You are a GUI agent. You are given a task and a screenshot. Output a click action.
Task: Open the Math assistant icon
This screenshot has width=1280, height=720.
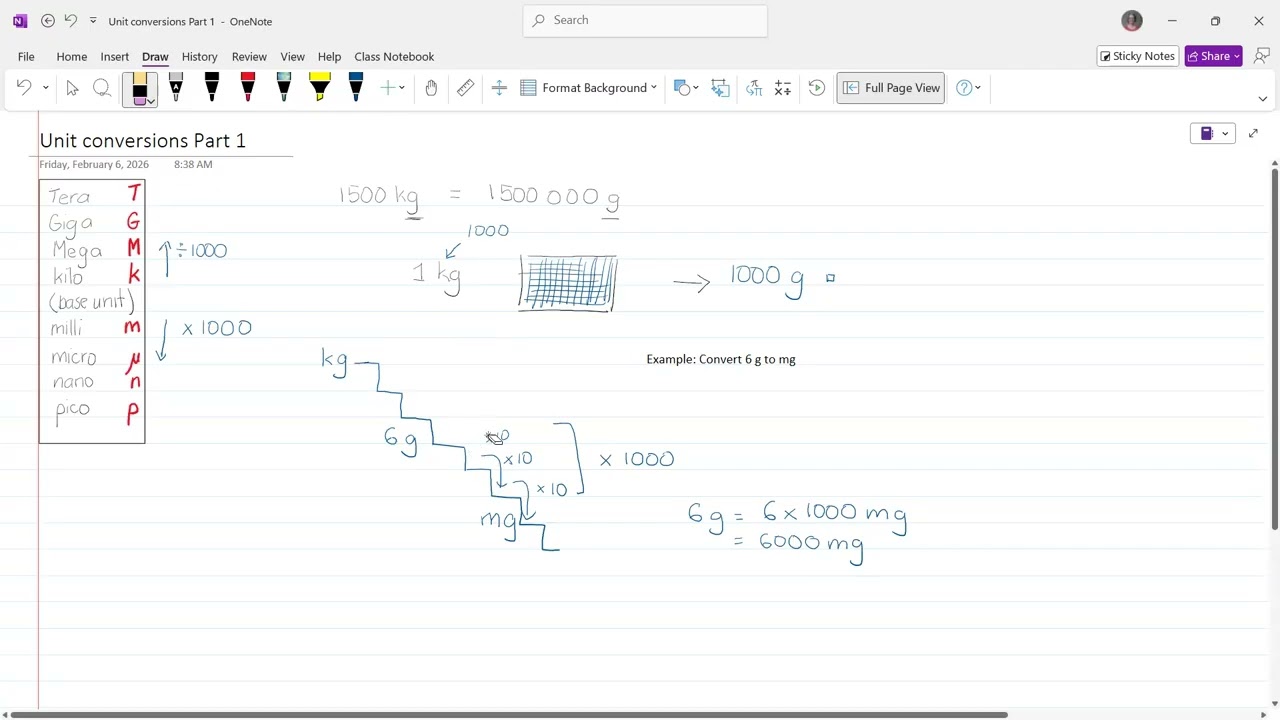783,88
